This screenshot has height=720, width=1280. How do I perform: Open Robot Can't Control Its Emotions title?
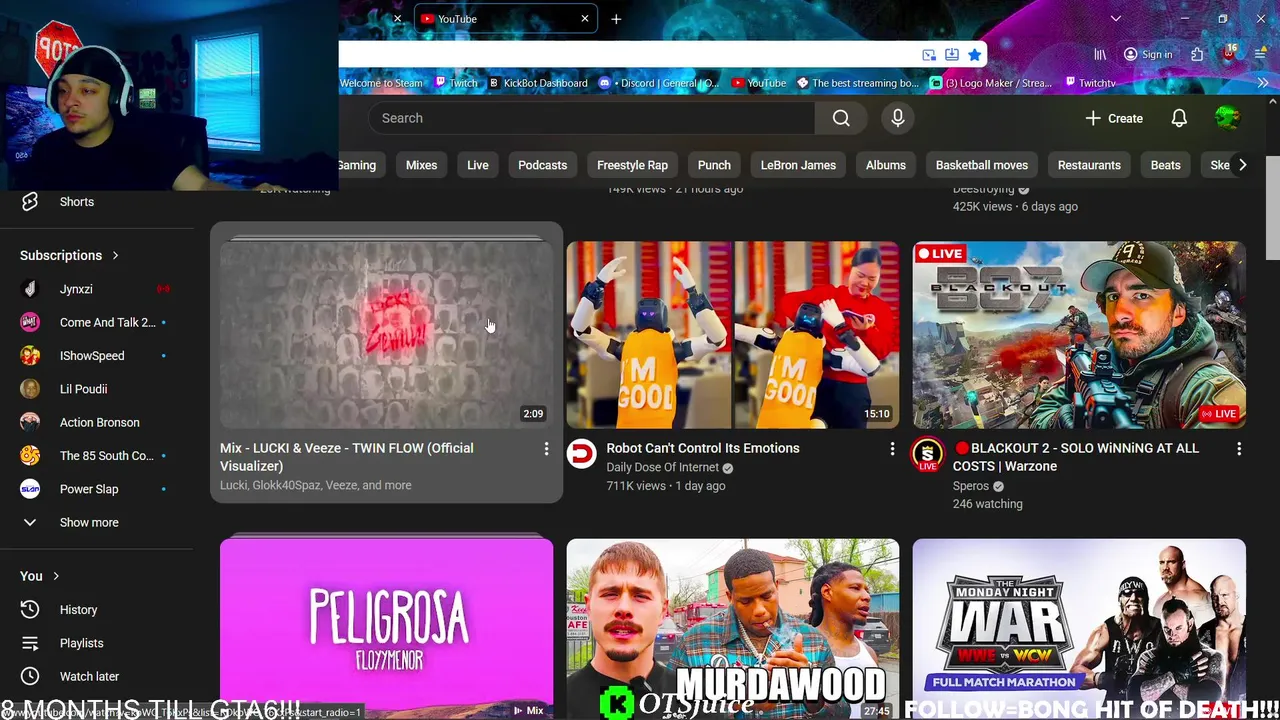[x=703, y=448]
